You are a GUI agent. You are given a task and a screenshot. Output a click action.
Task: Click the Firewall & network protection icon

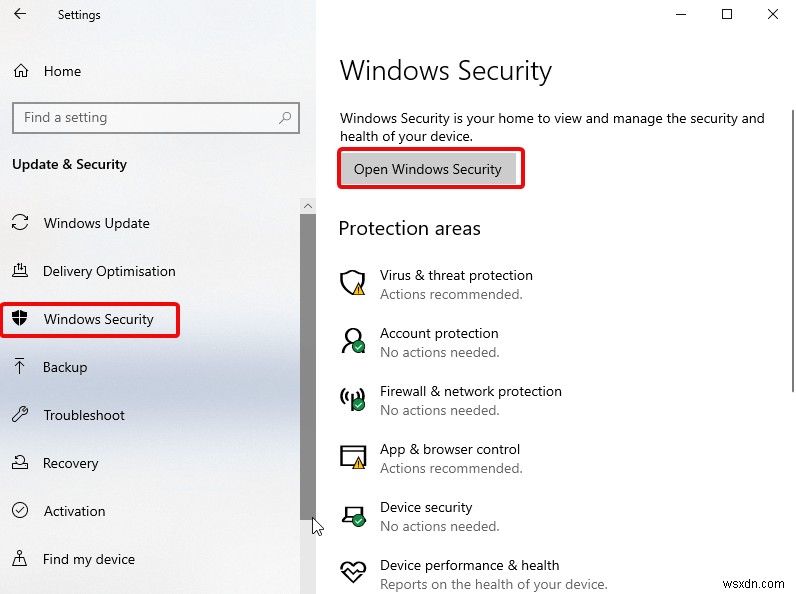coord(353,400)
